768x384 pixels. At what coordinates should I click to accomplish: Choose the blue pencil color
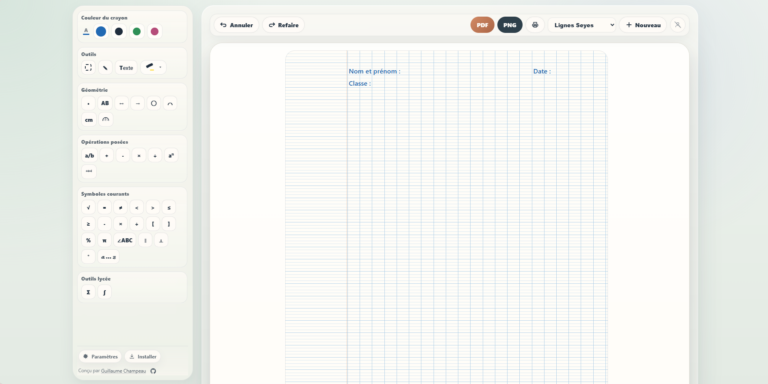(x=101, y=31)
